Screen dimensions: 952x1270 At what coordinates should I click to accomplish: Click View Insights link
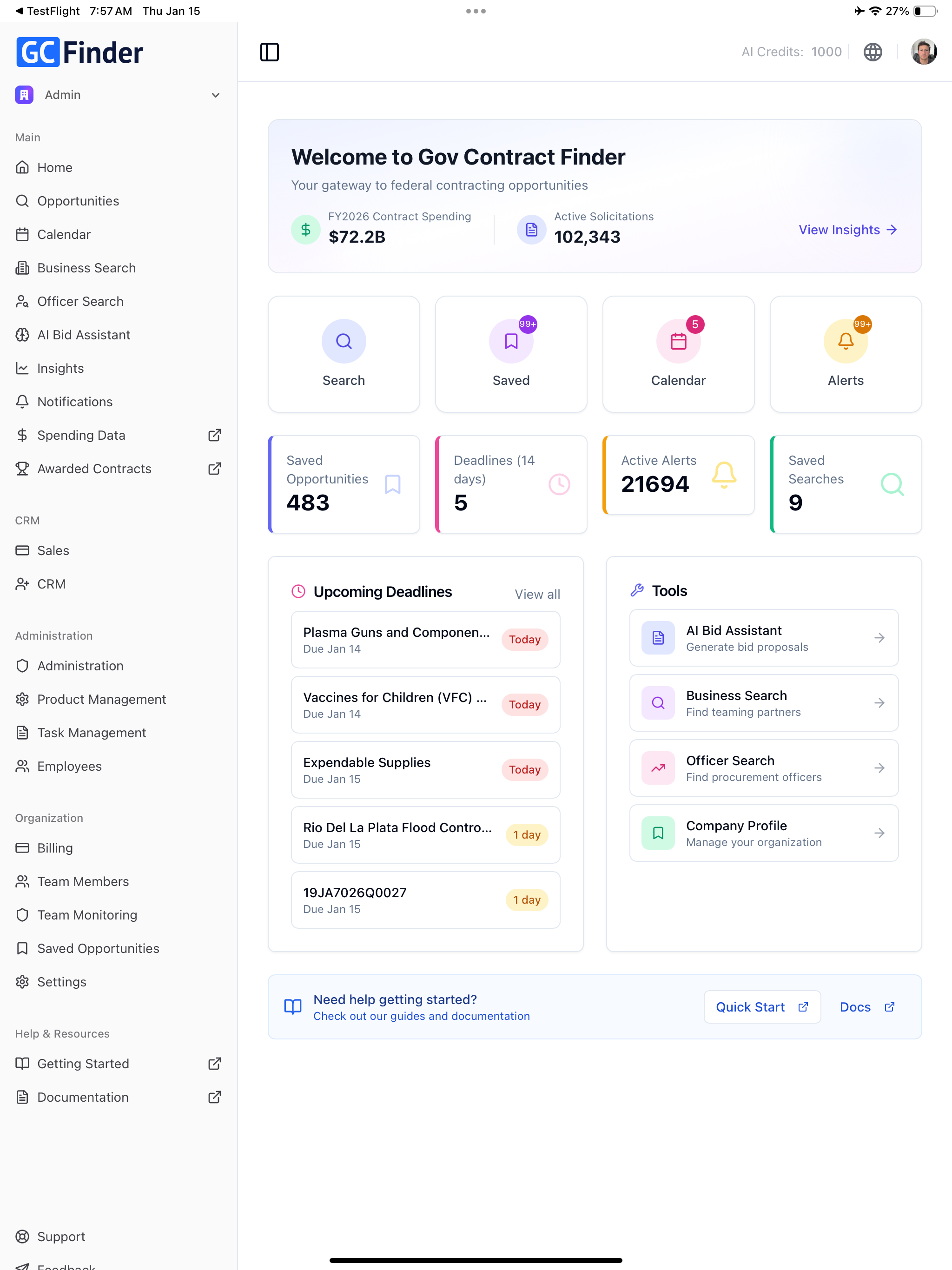tap(847, 230)
